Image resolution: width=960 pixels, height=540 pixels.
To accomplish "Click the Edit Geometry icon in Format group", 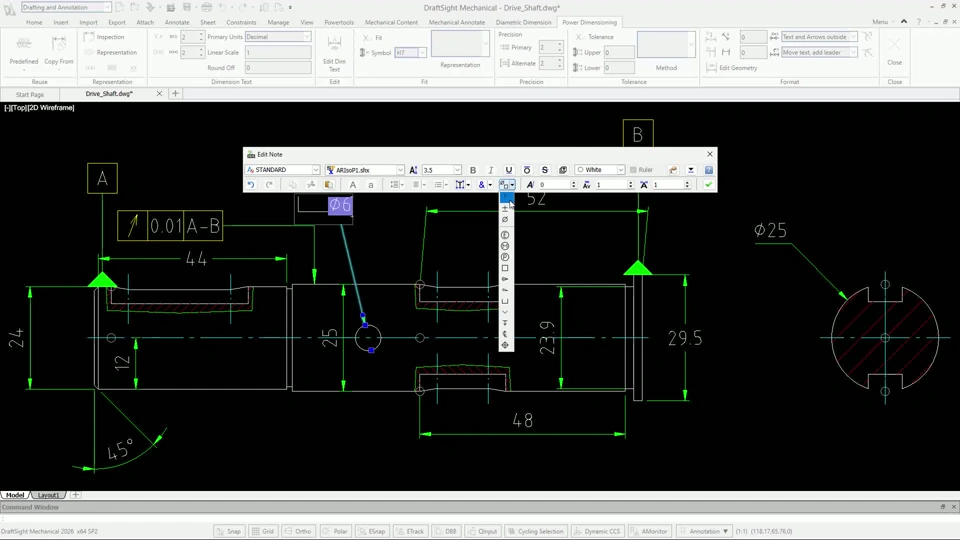I will (711, 68).
